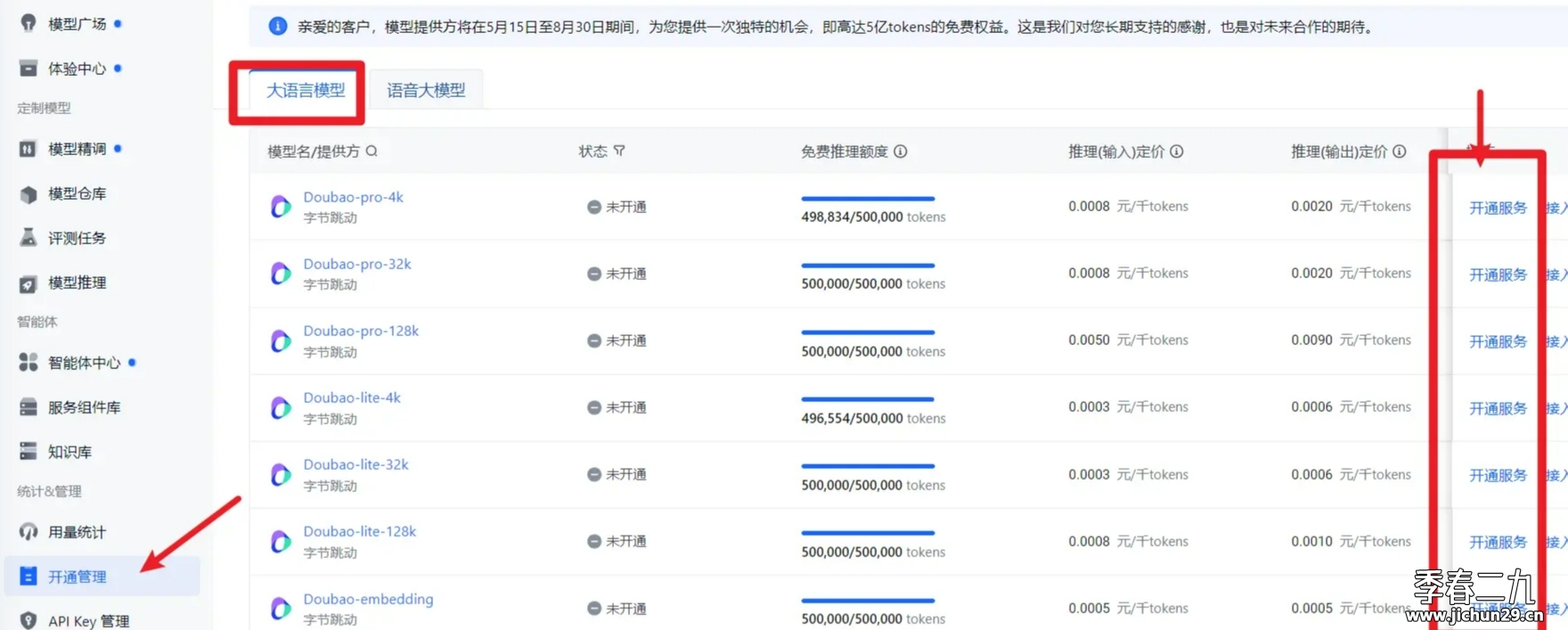Open the Doubao-pro-4k model link

[x=353, y=197]
